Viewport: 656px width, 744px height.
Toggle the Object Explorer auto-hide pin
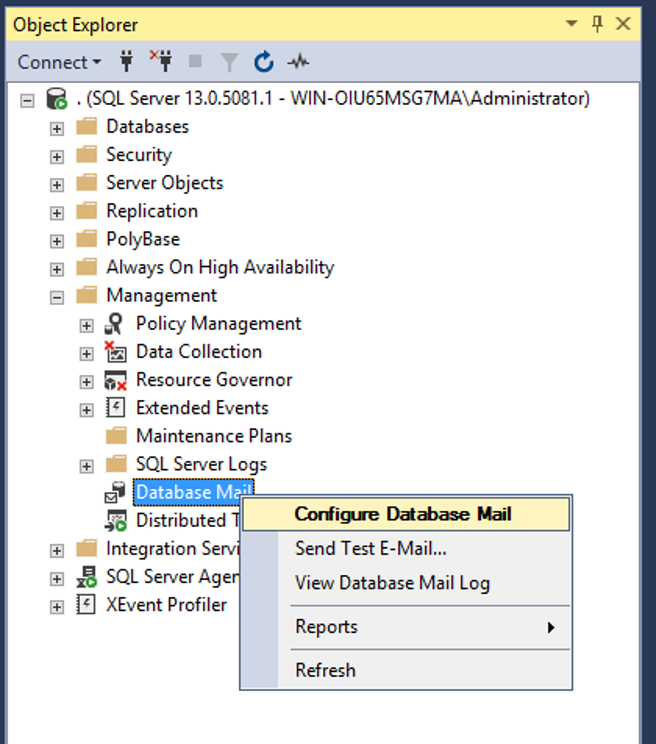tap(597, 23)
